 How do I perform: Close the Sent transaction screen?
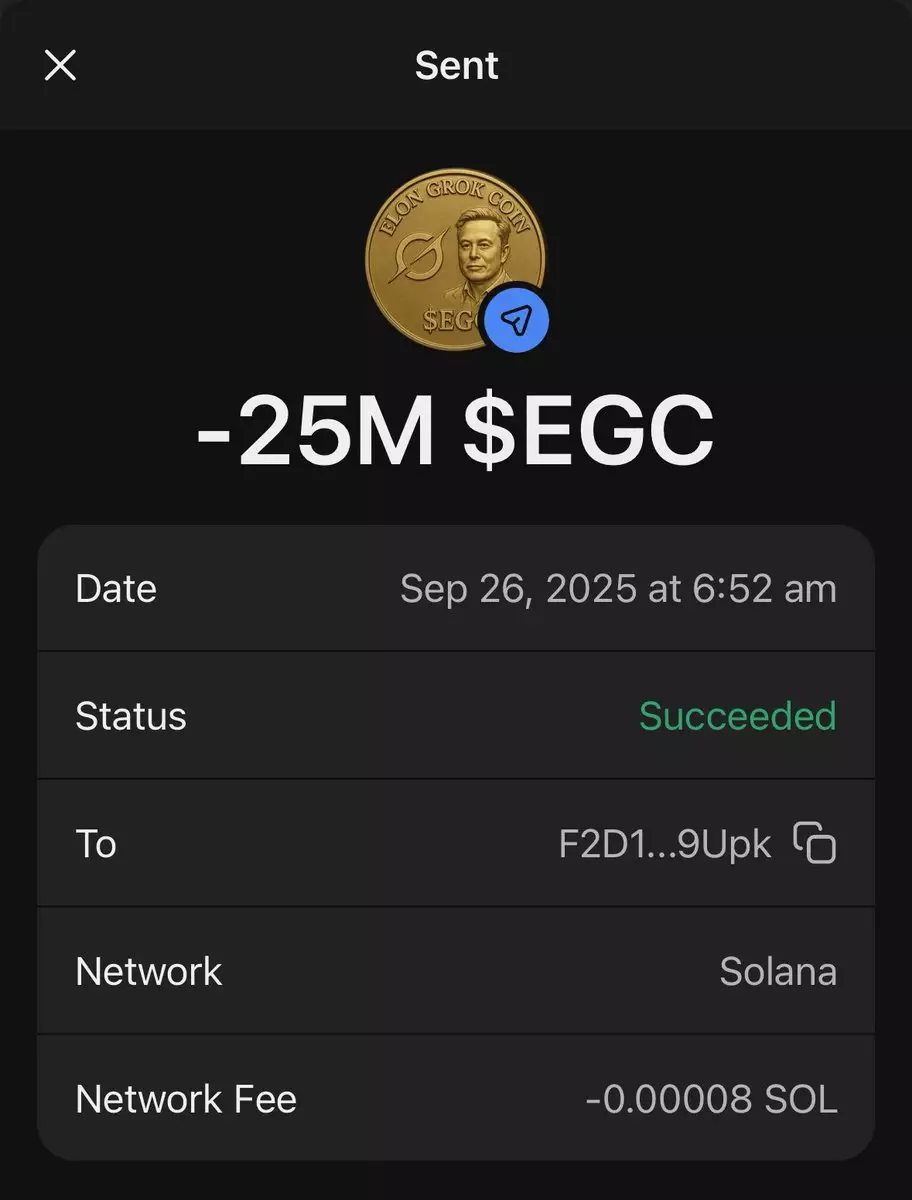coord(61,66)
